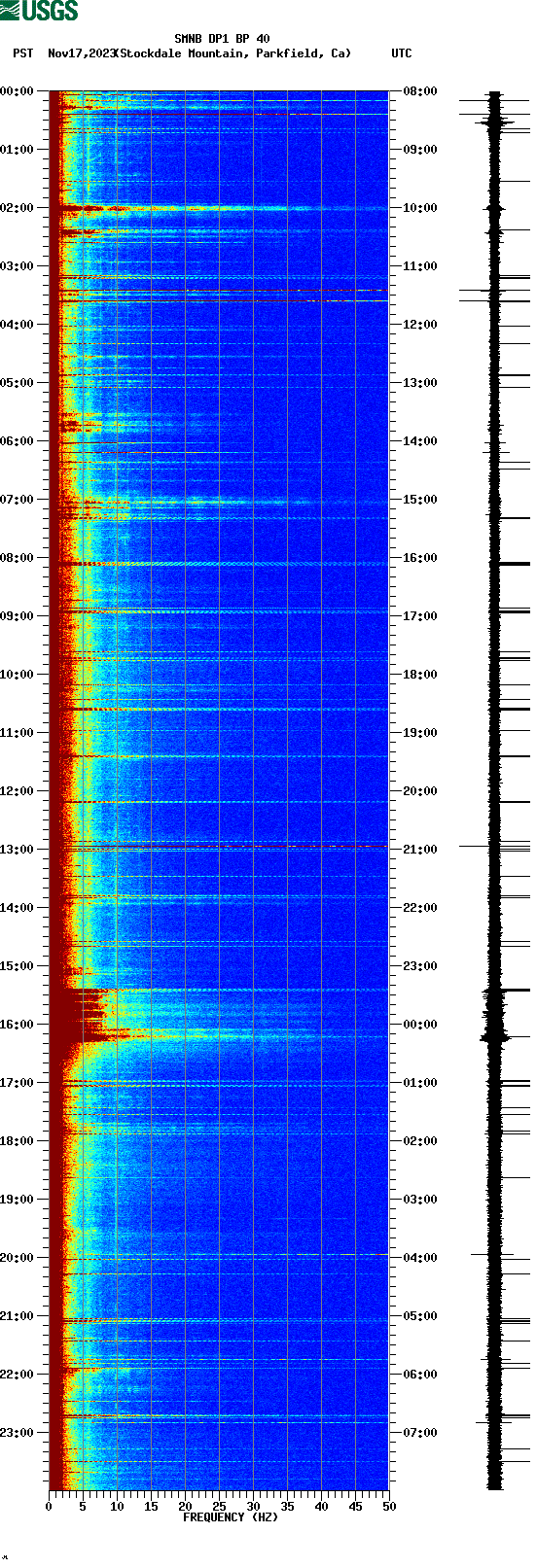This screenshot has height=1568, width=537.
Task: Click the 07:00 UTC time label
Action: [x=419, y=1433]
